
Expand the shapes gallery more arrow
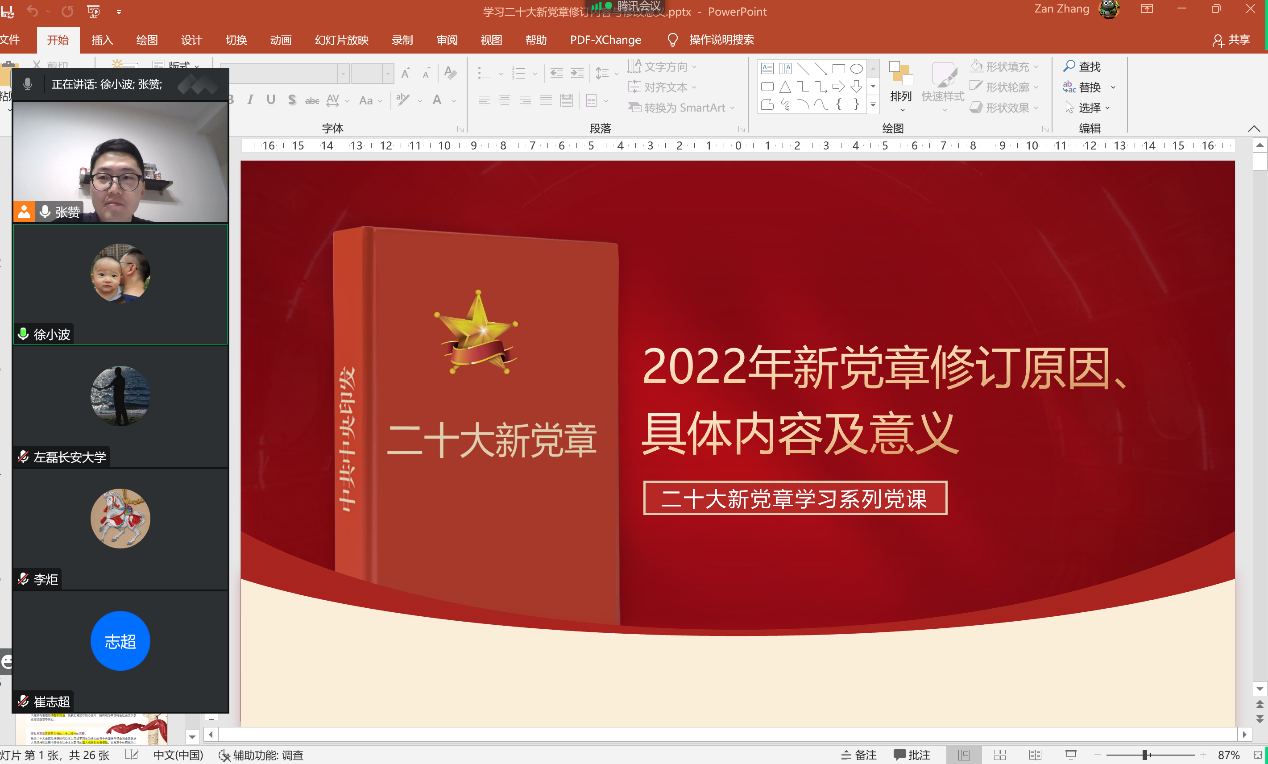pos(873,105)
